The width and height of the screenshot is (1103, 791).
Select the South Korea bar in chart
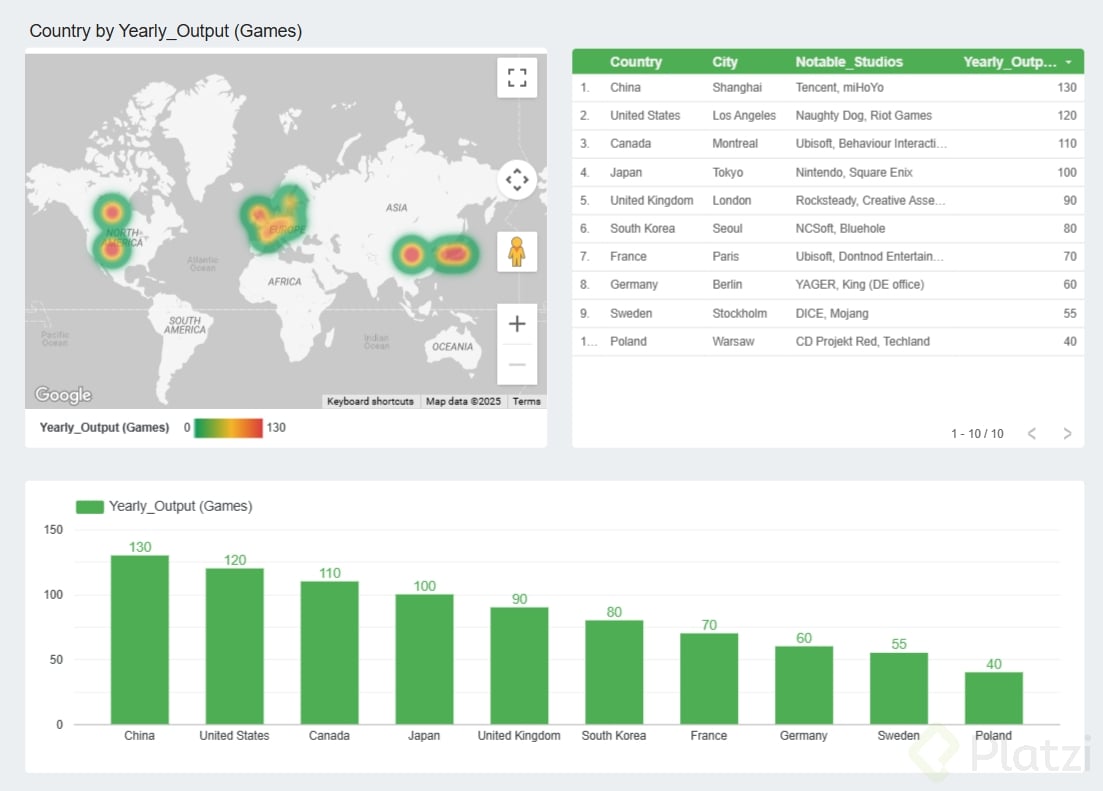tap(614, 672)
